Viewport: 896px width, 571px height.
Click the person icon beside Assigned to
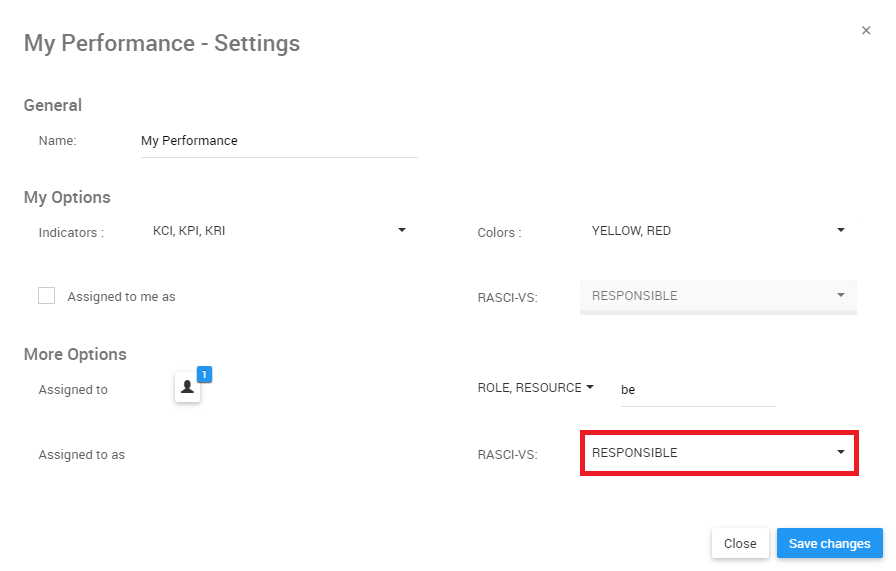tap(187, 388)
